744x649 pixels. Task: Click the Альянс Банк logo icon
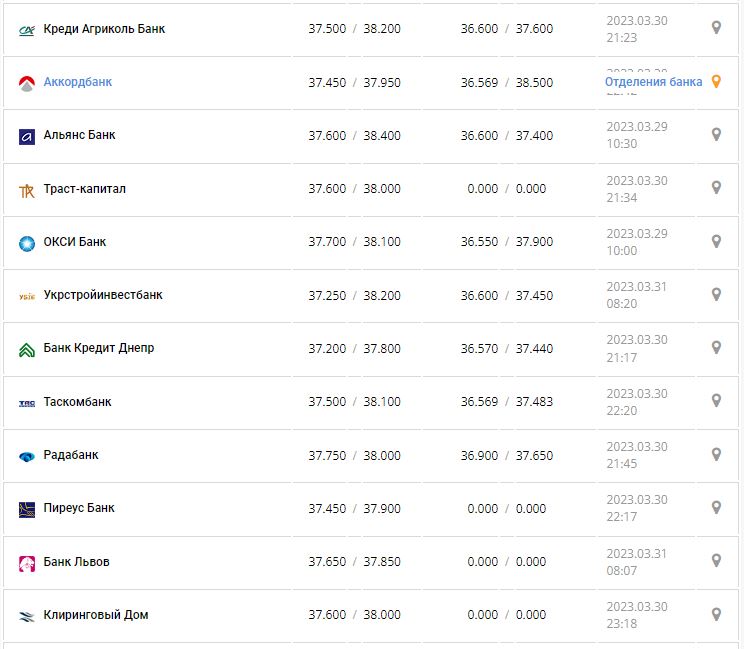click(x=27, y=136)
